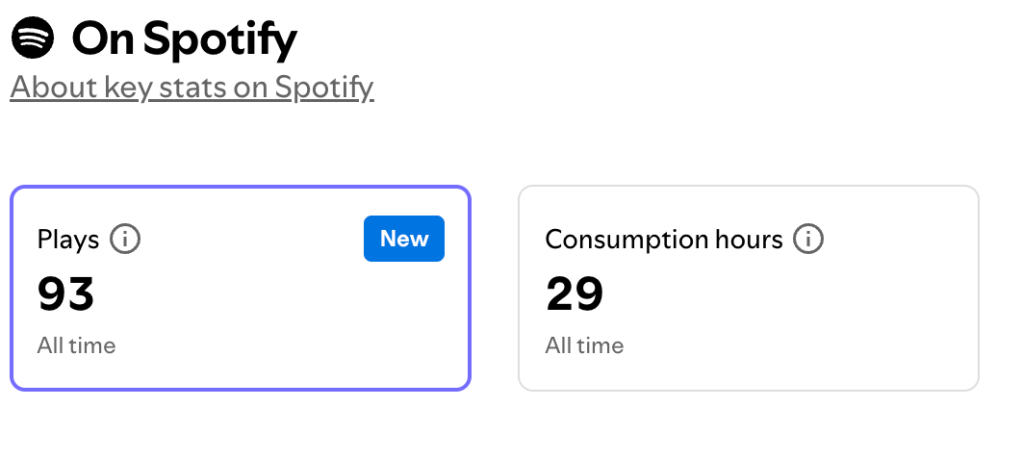Click the On Spotify heading

(184, 40)
